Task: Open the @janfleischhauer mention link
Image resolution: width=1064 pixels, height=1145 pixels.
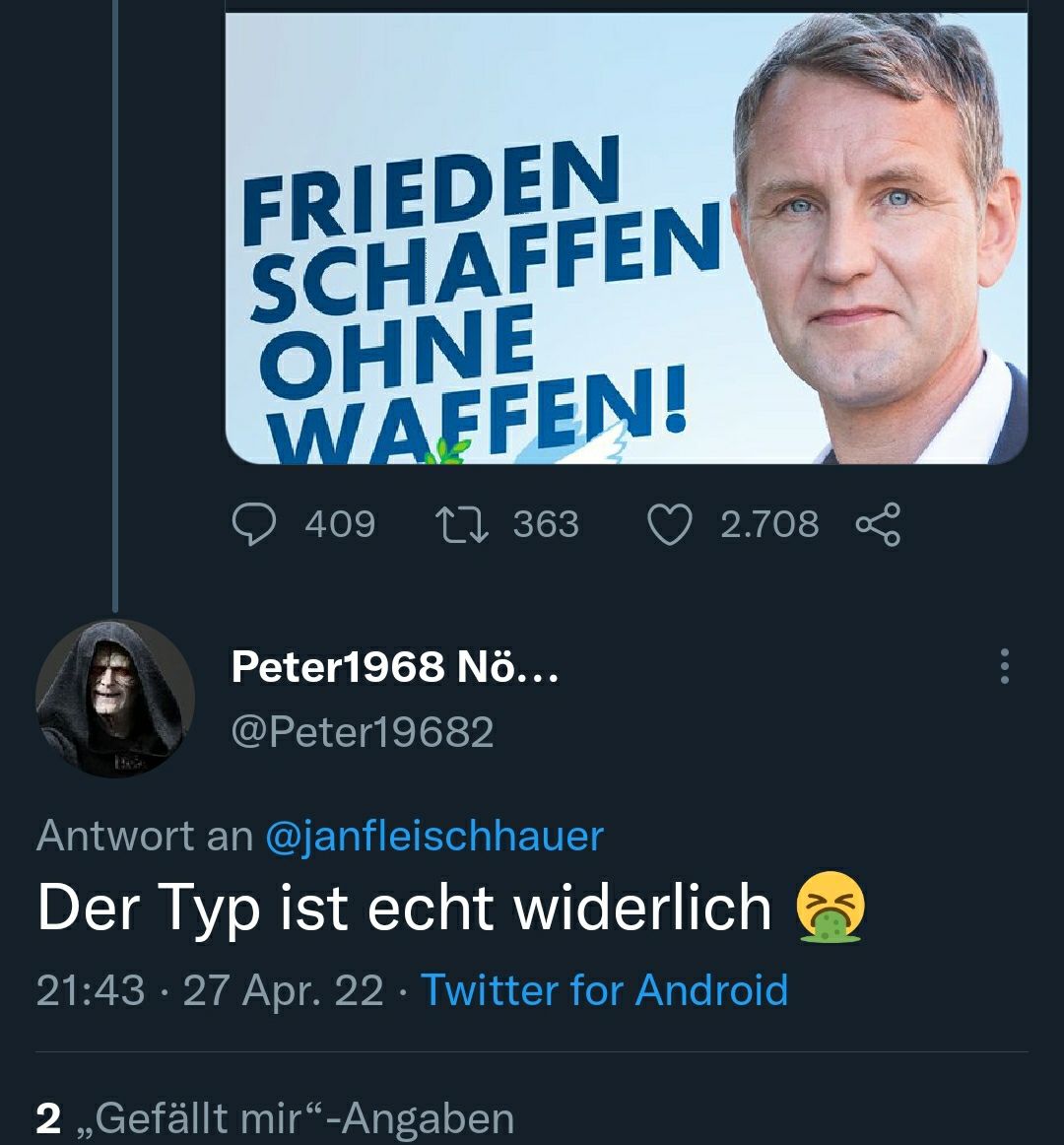Action: [x=434, y=836]
